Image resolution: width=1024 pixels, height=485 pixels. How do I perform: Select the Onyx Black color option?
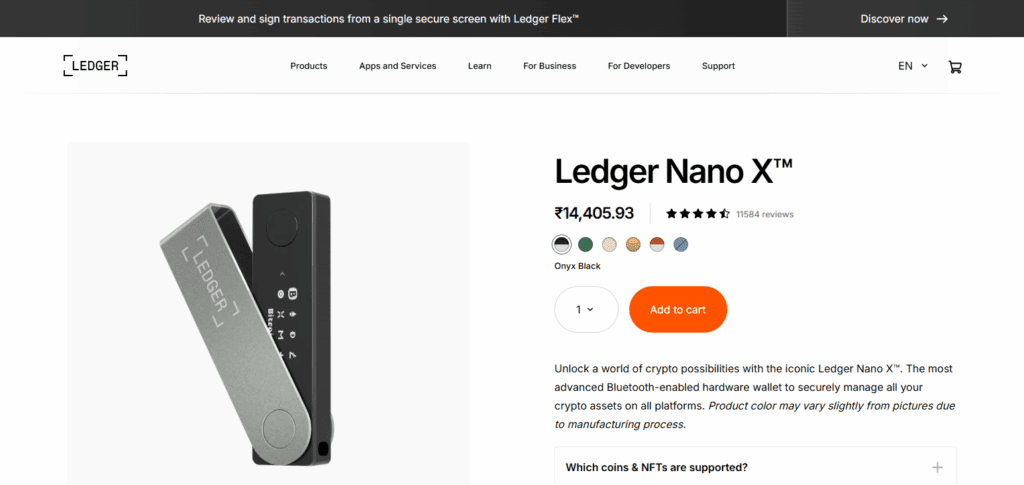[x=562, y=244]
